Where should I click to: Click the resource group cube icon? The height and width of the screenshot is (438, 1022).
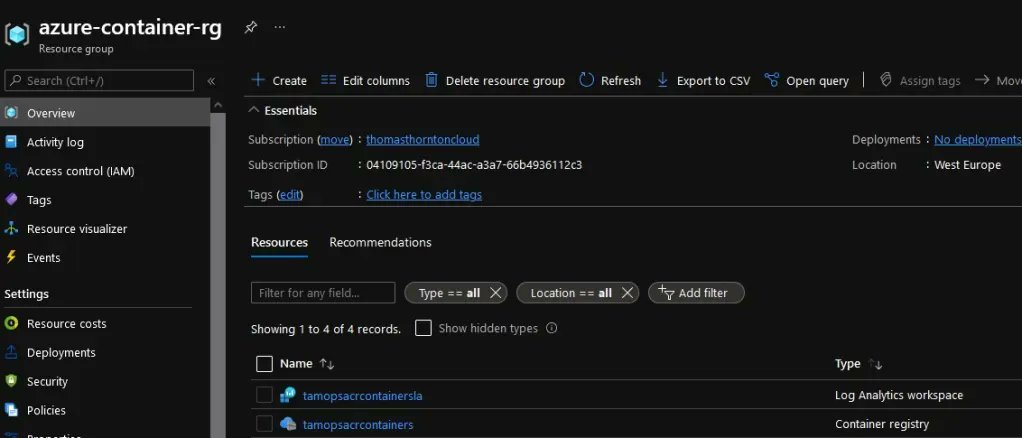click(17, 35)
